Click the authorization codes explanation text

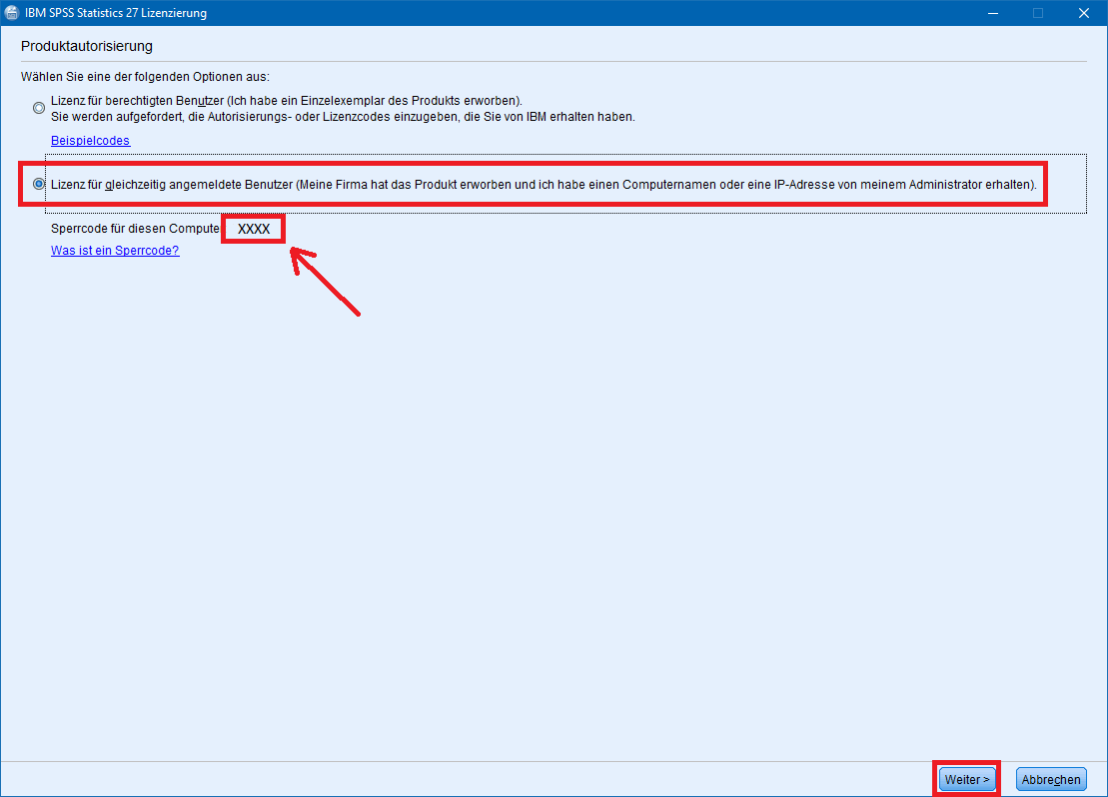[330, 116]
